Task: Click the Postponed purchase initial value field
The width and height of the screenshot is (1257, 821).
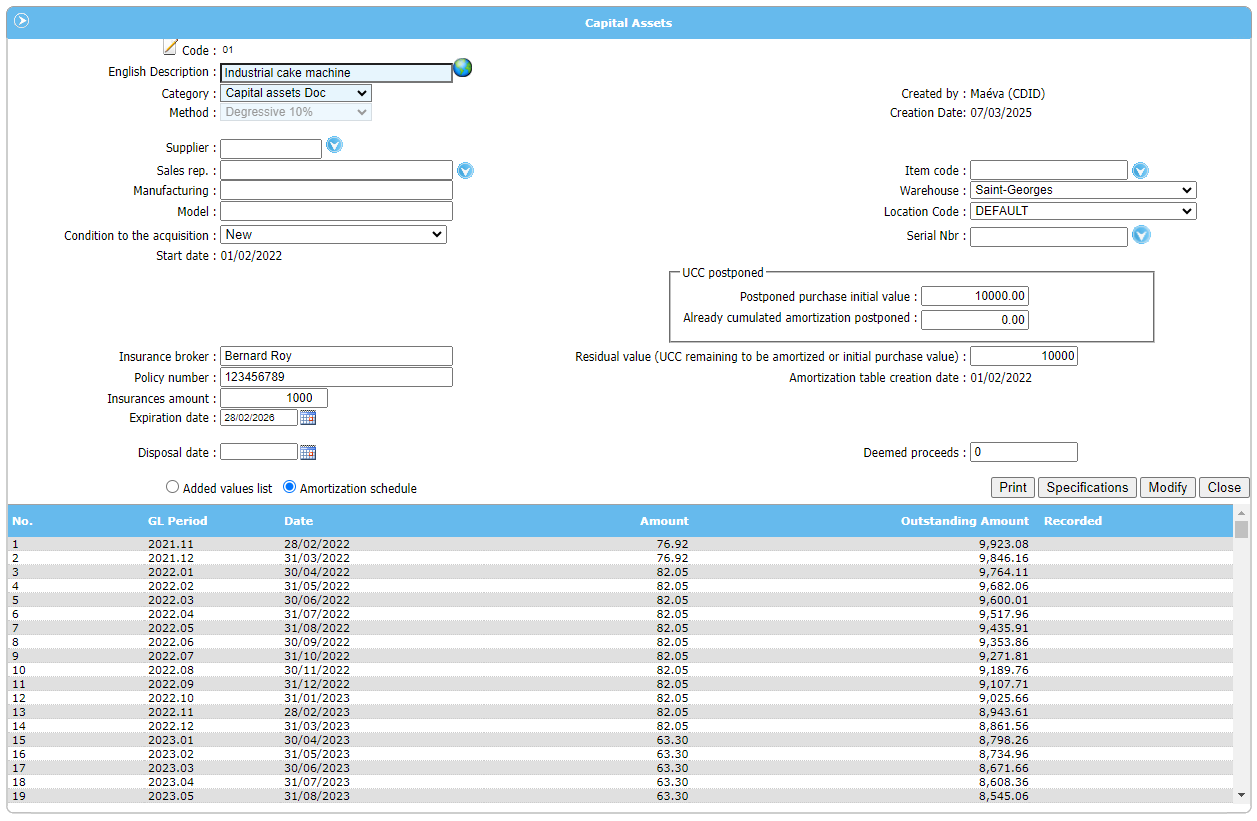Action: point(975,296)
